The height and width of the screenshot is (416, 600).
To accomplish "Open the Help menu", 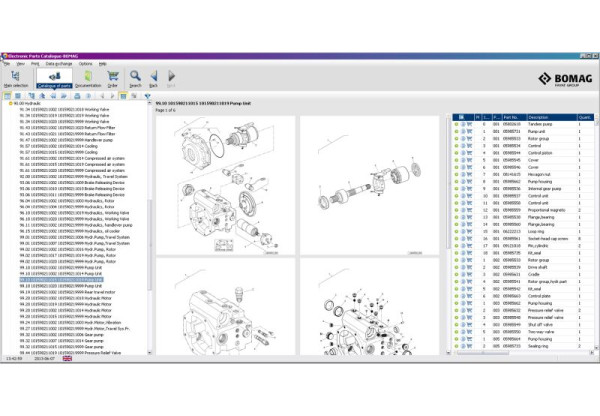I will point(104,63).
